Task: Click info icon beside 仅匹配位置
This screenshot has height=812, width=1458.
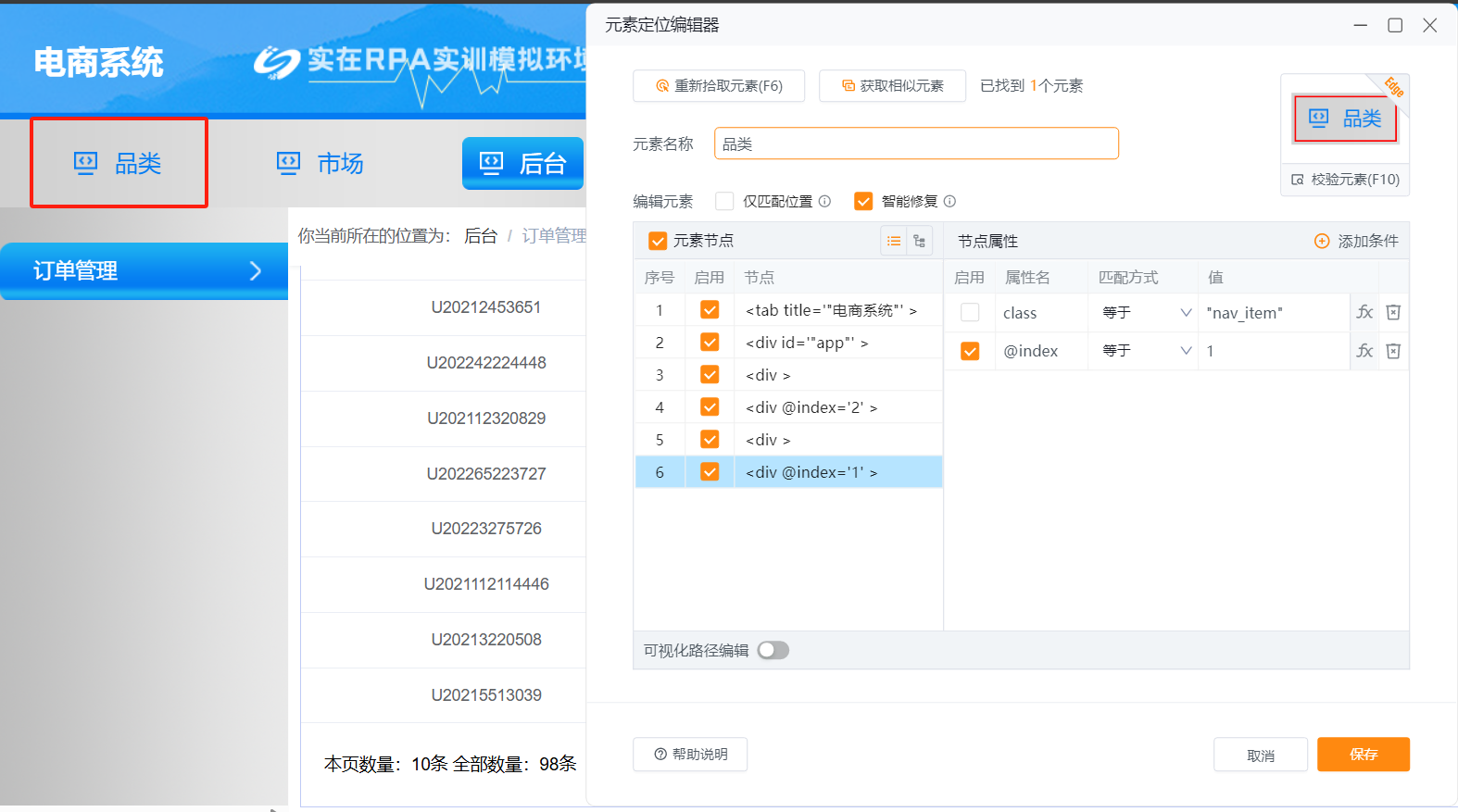Action: tap(824, 201)
